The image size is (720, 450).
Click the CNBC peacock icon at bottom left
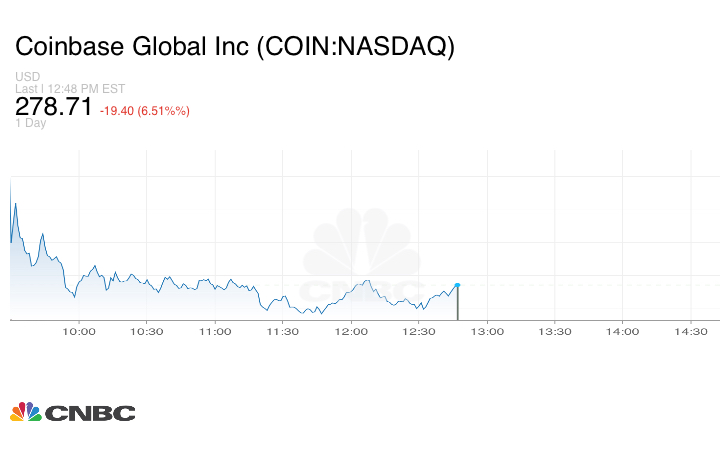[26, 411]
